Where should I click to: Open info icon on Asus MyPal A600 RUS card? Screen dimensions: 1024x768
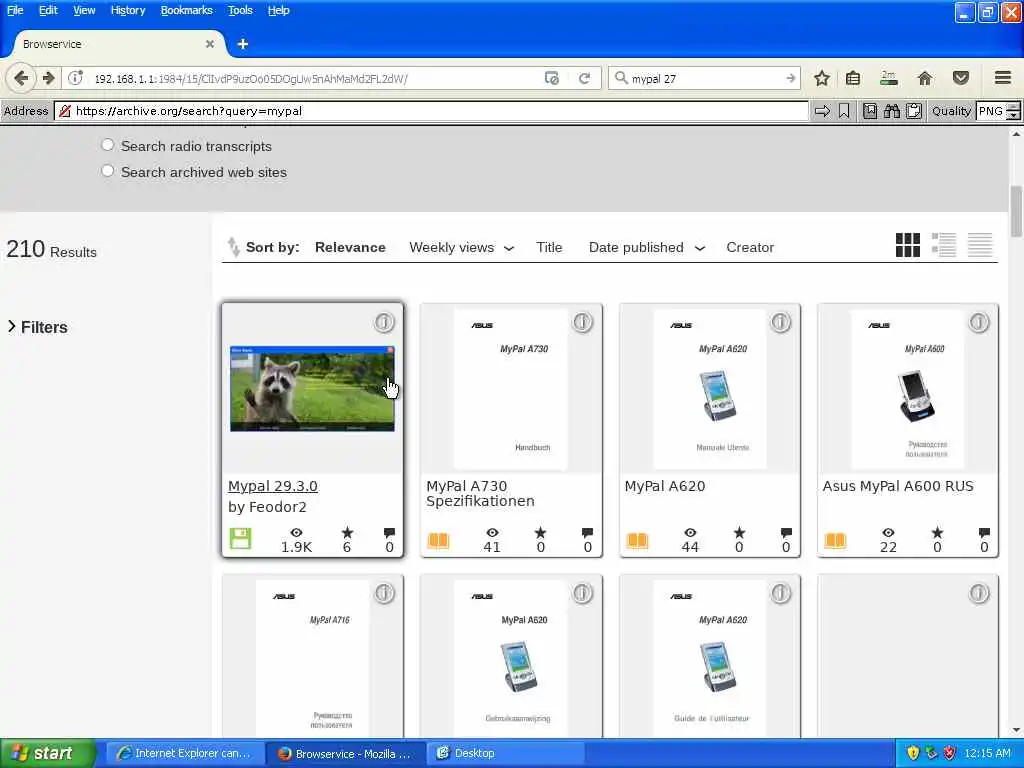pyautogui.click(x=979, y=322)
